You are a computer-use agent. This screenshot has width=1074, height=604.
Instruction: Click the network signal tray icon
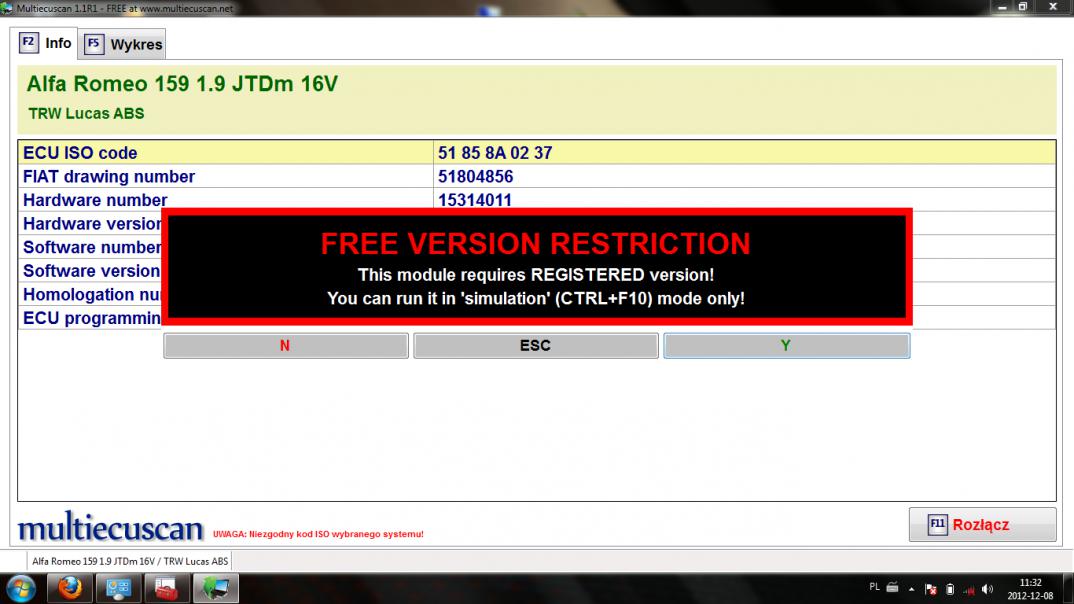[x=969, y=589]
